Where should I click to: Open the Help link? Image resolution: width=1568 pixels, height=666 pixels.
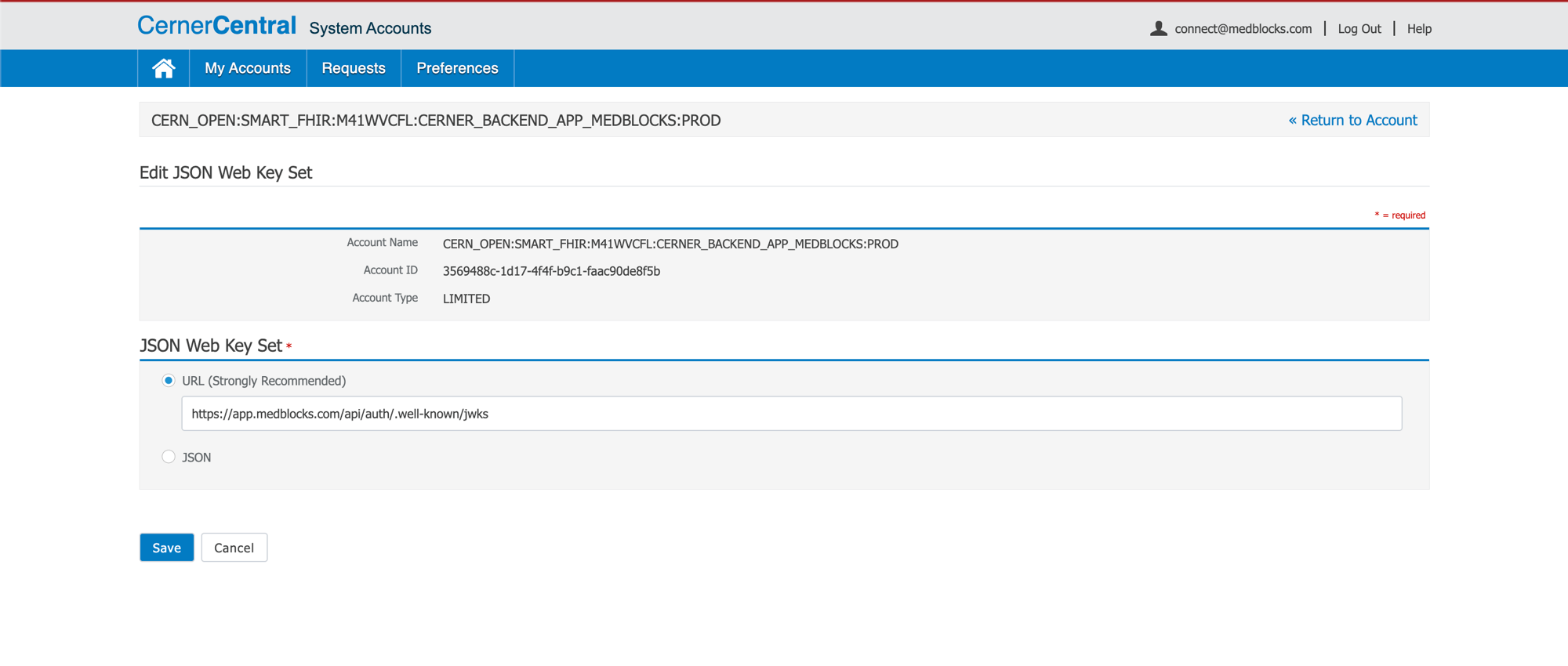[1419, 29]
